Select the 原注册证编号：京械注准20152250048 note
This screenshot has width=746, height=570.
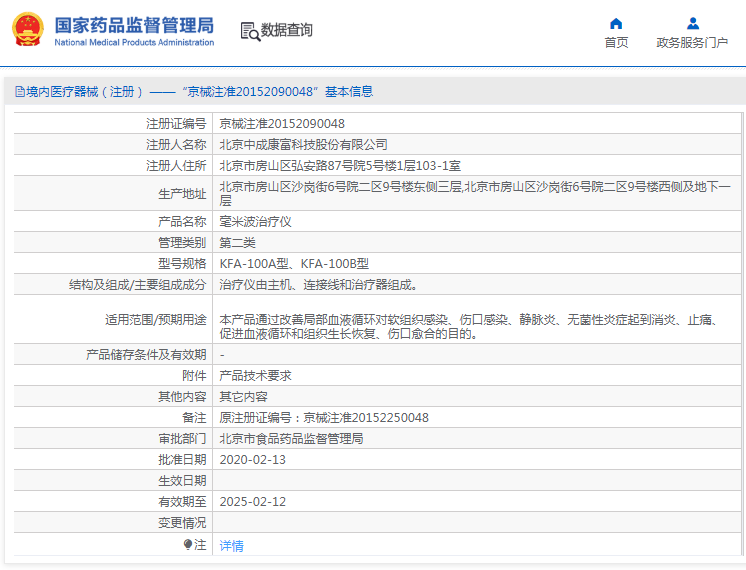click(324, 417)
